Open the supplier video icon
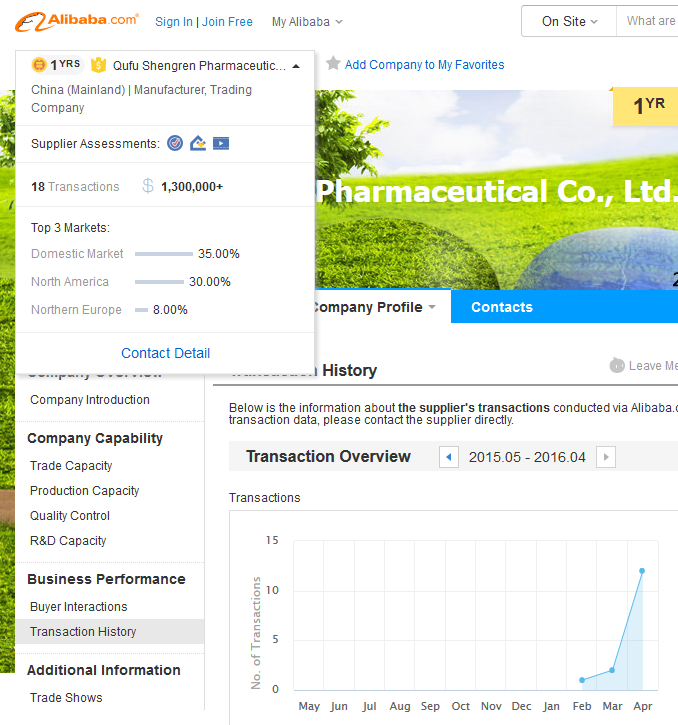 click(221, 143)
